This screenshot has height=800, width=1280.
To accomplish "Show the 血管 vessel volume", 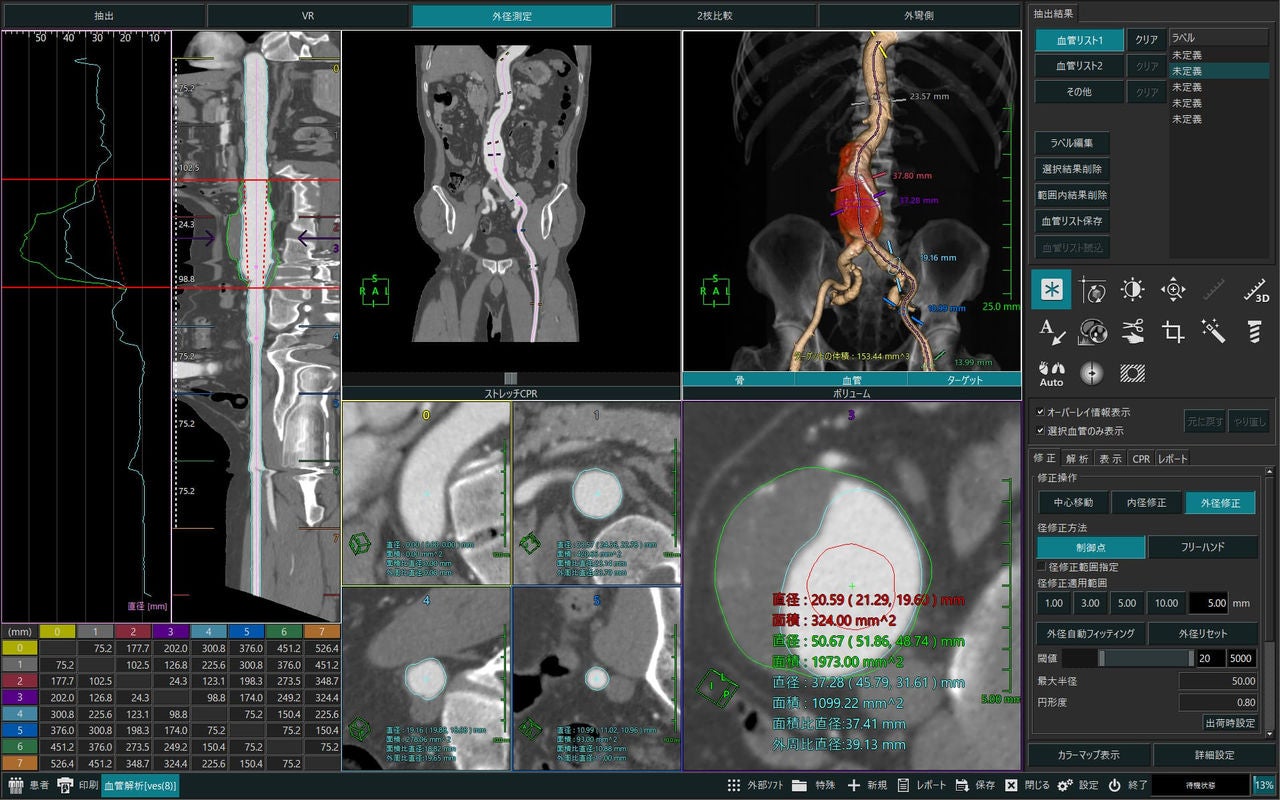I will coord(851,380).
